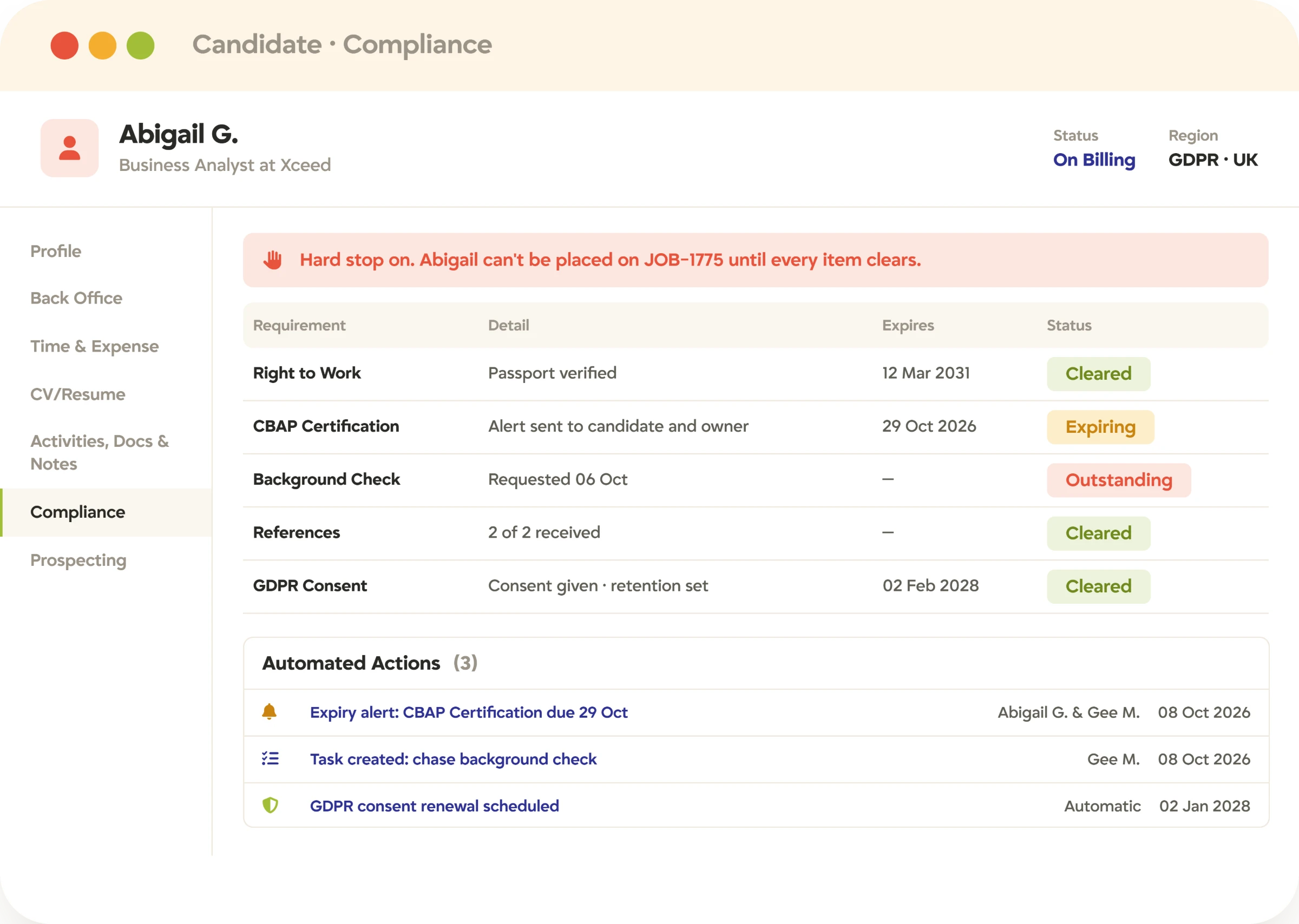
Task: Click the yellow window minimize dot
Action: coord(102,45)
